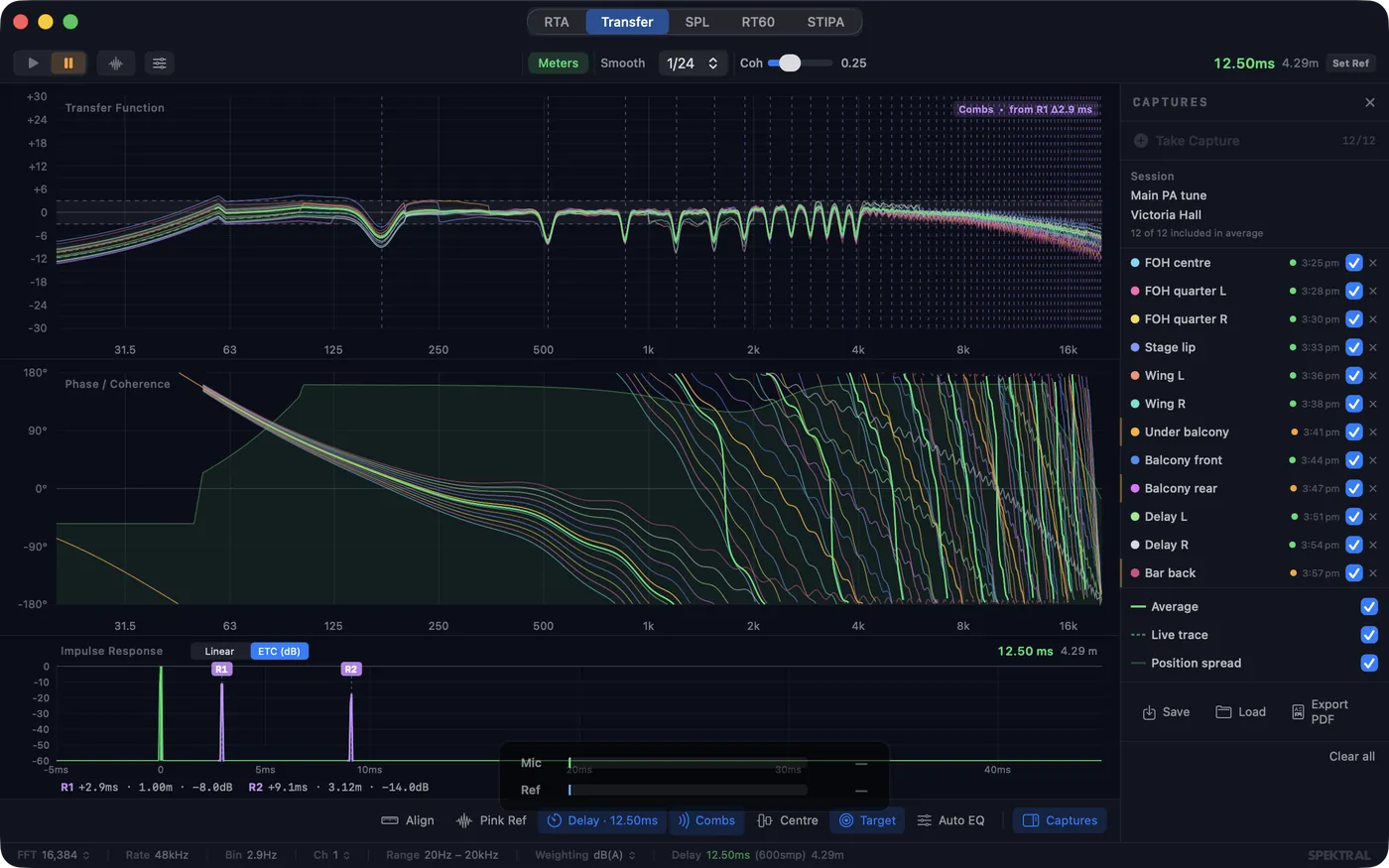1389x868 pixels.
Task: Click the waveform generator icon
Action: [x=116, y=62]
